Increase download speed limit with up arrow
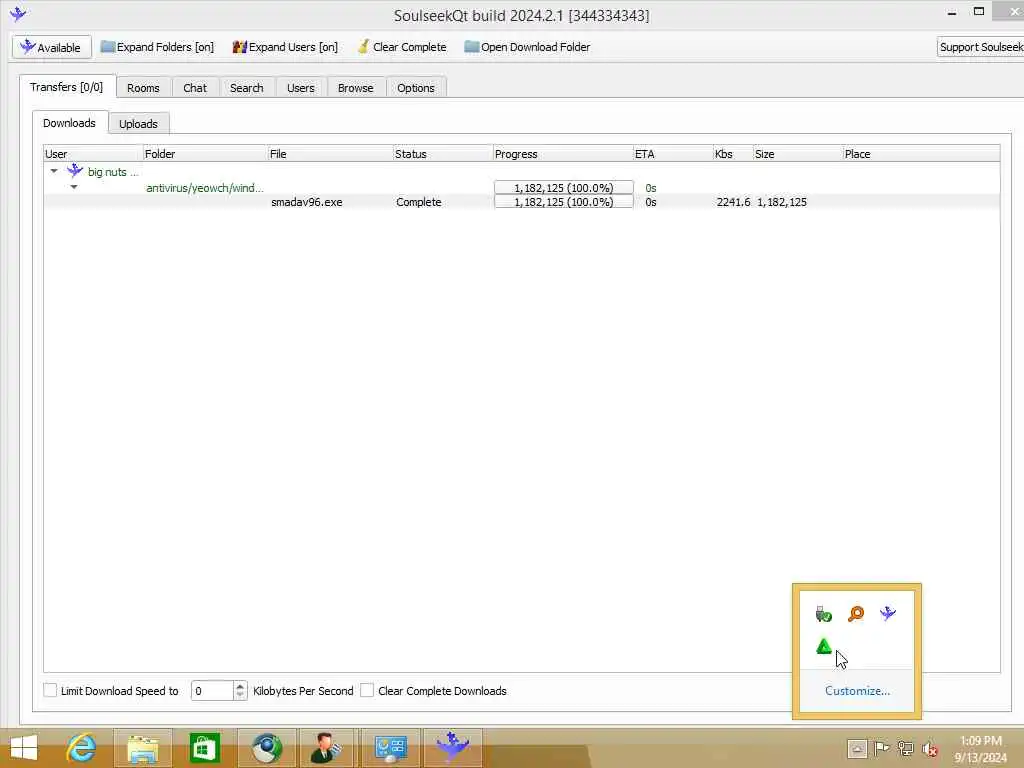The image size is (1024, 768). point(240,686)
